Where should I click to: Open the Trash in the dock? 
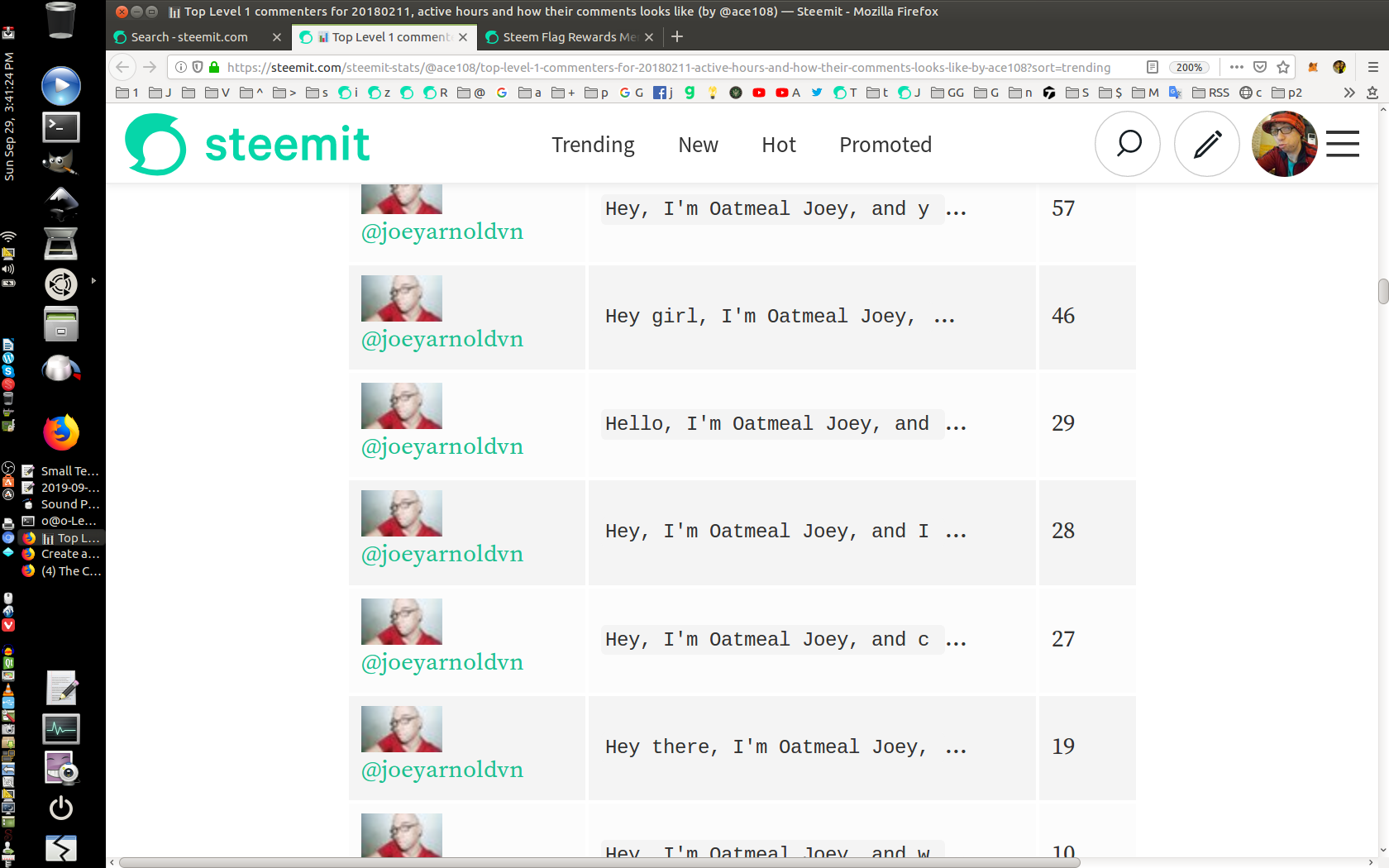coord(60,20)
